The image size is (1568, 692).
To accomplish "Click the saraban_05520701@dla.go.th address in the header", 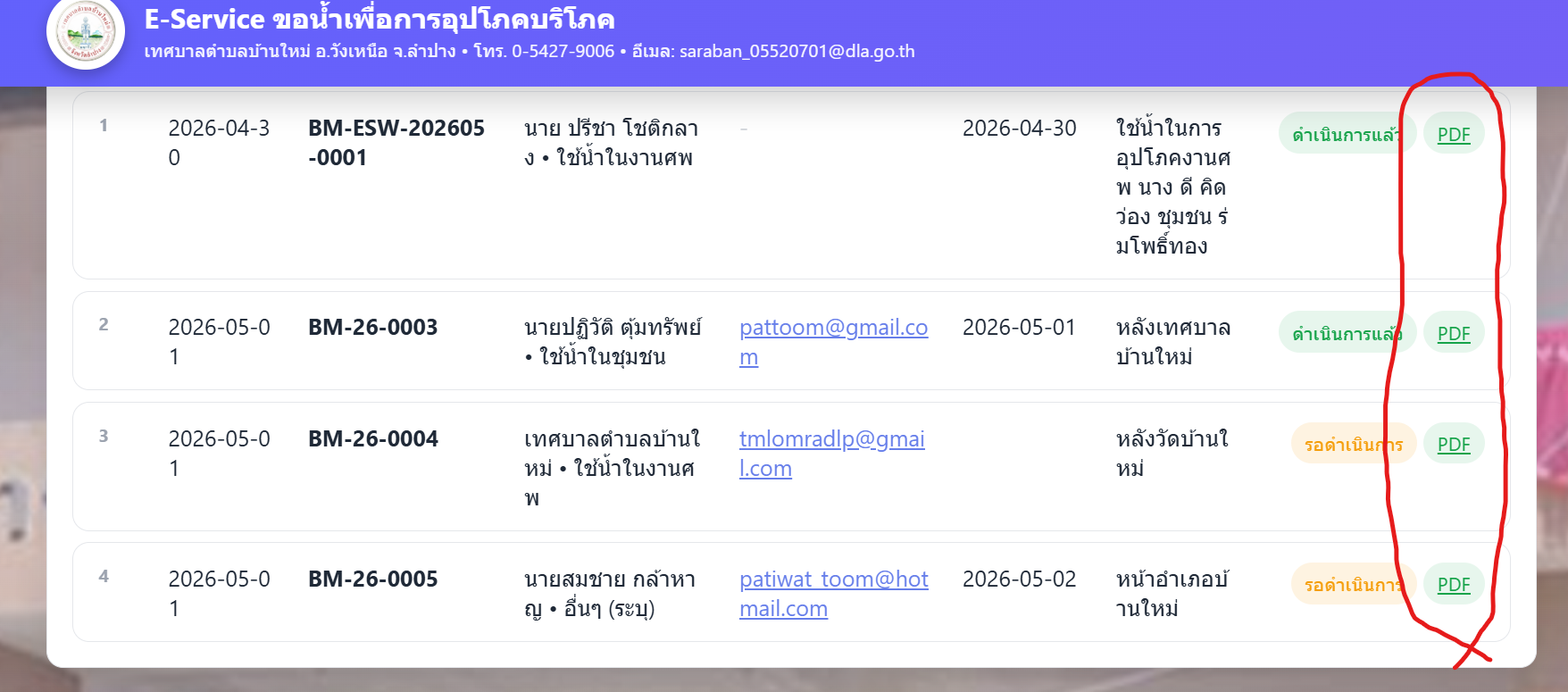I will pos(797,51).
